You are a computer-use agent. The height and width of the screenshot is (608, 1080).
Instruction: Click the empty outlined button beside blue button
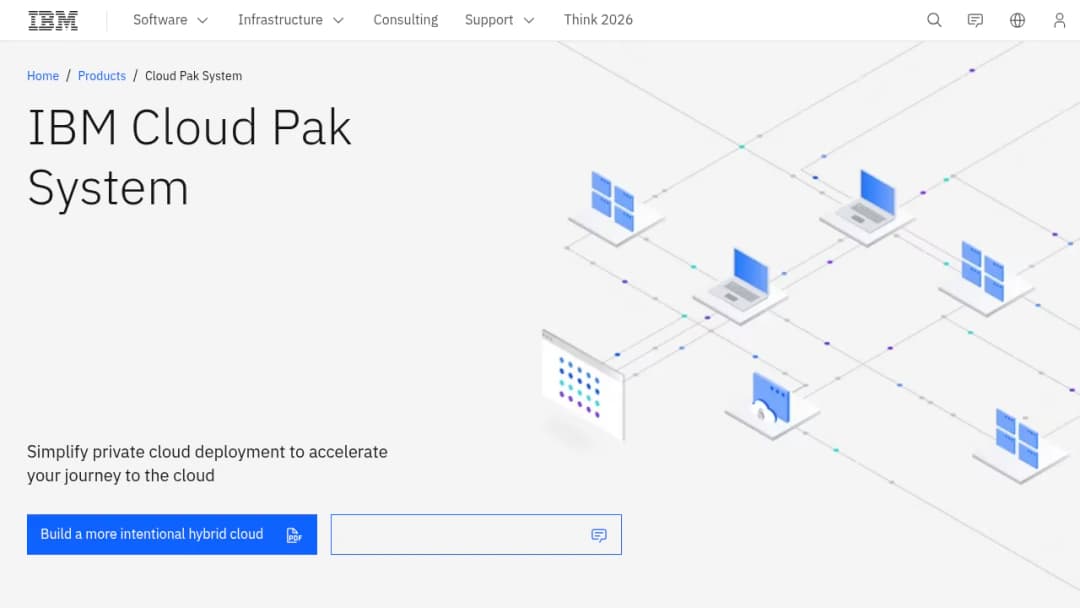point(476,534)
